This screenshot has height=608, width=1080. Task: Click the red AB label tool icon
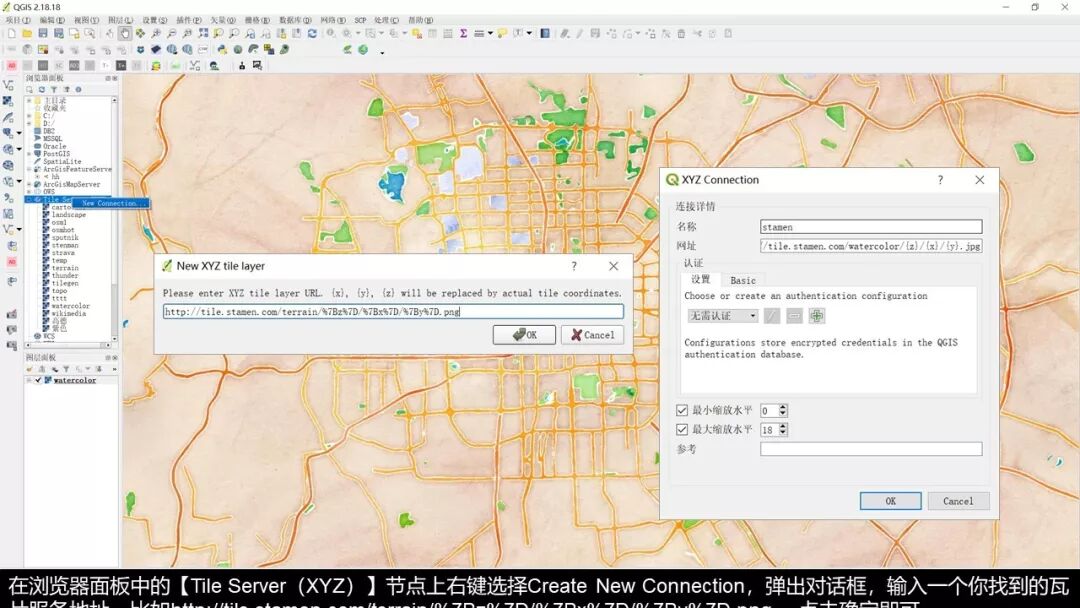click(x=12, y=65)
